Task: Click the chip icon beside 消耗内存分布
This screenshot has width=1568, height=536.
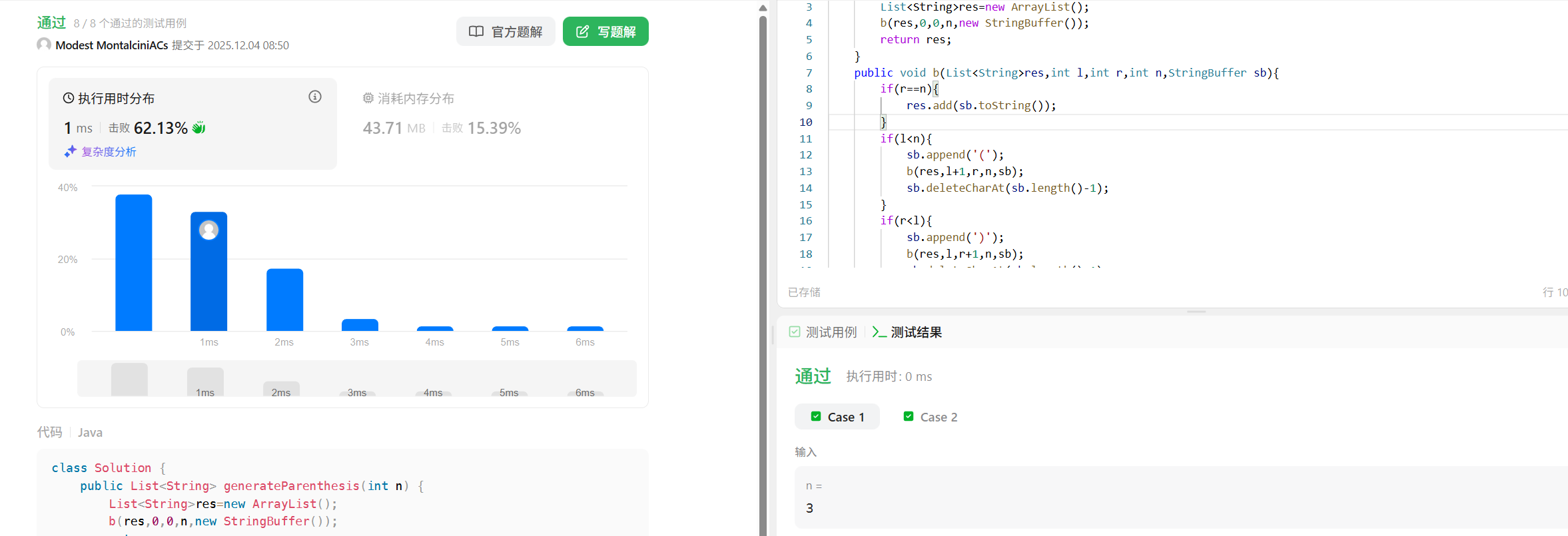Action: click(x=368, y=98)
